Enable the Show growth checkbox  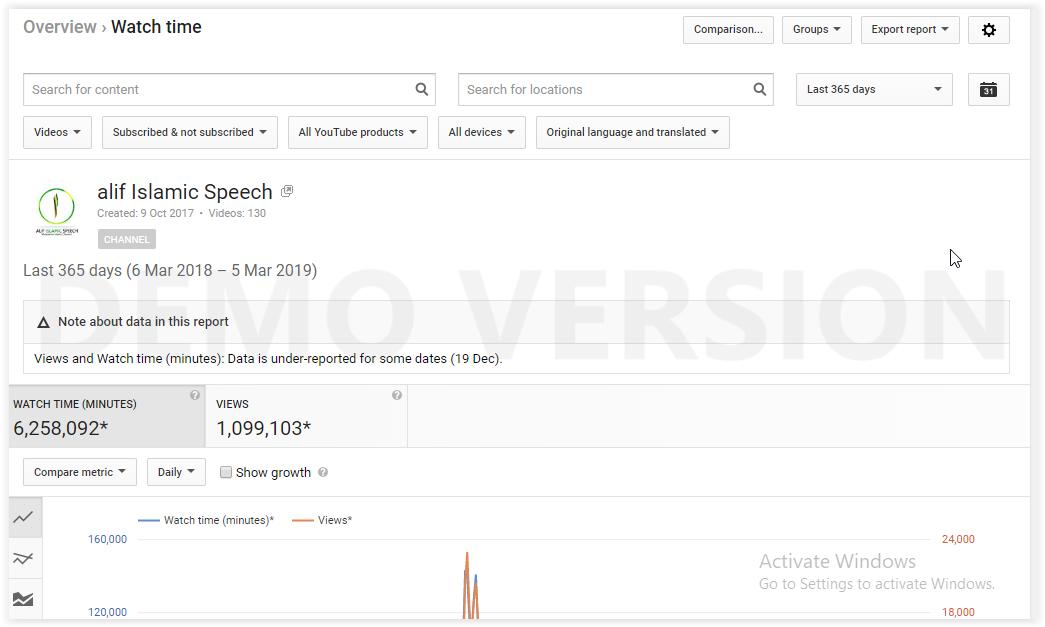[226, 472]
